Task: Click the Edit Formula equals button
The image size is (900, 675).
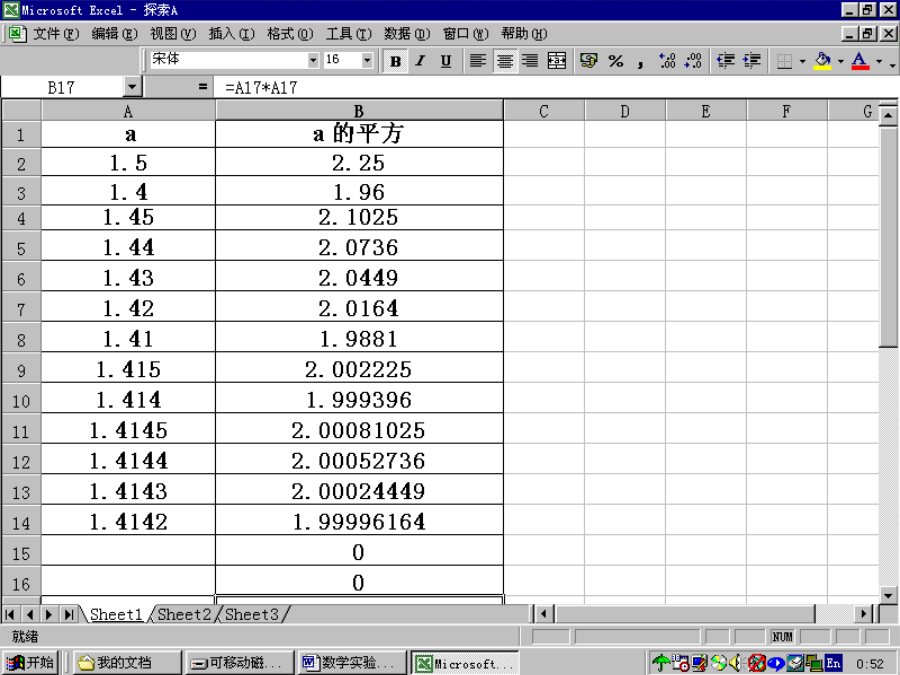Action: [202, 87]
